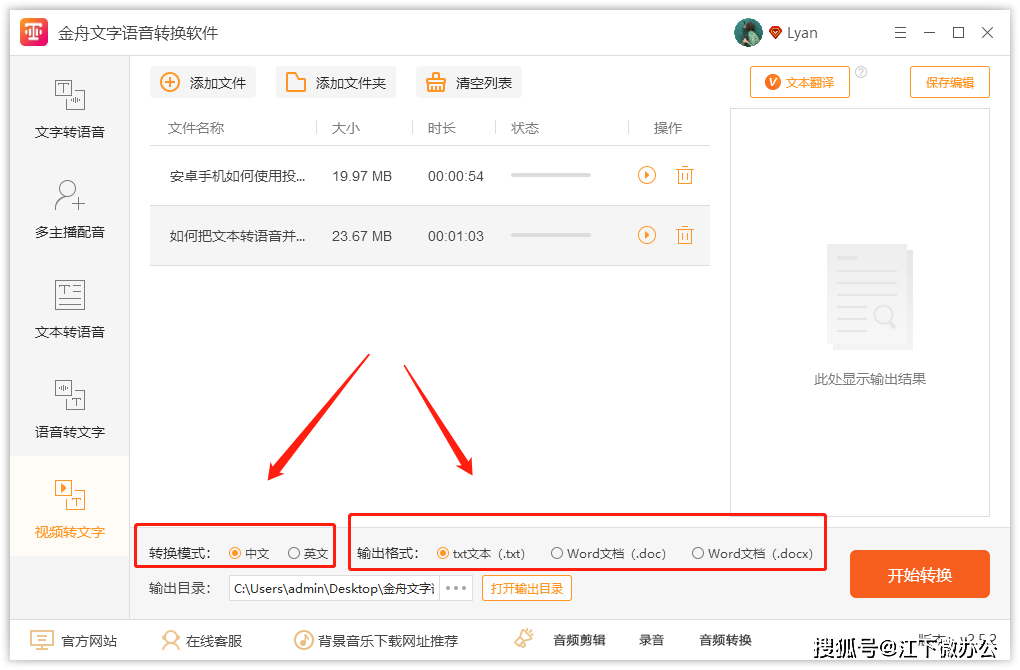
Task: Clear the list with 清空列表
Action: tap(469, 83)
